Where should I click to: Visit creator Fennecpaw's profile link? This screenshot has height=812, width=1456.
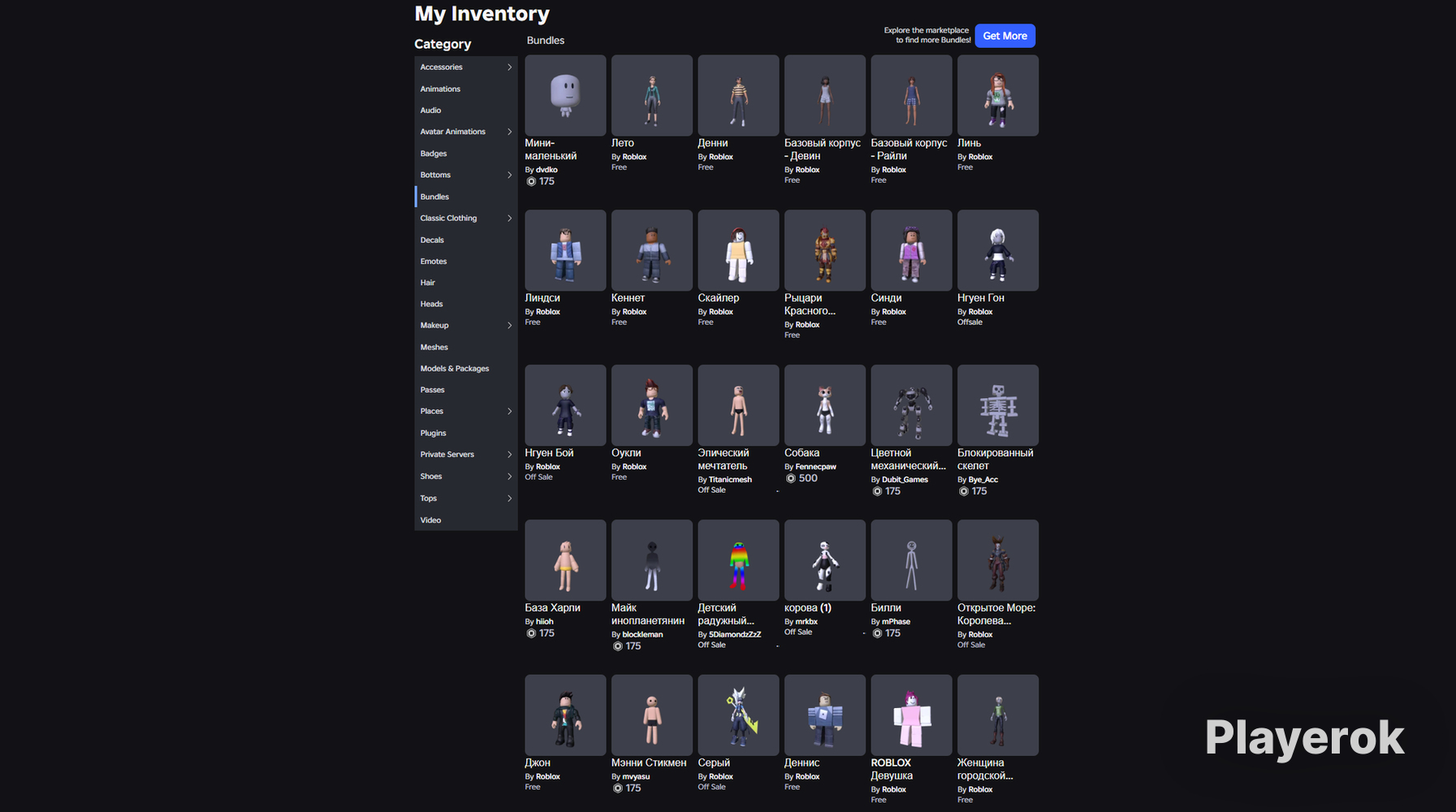815,467
